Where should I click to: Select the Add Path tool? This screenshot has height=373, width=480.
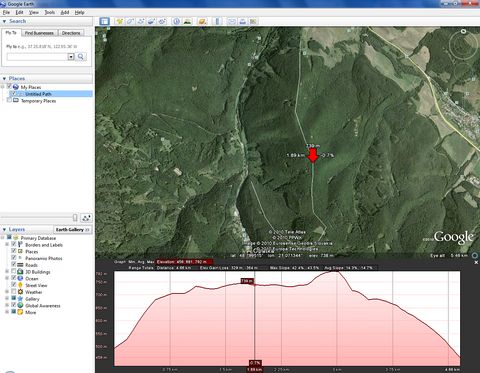pos(141,21)
